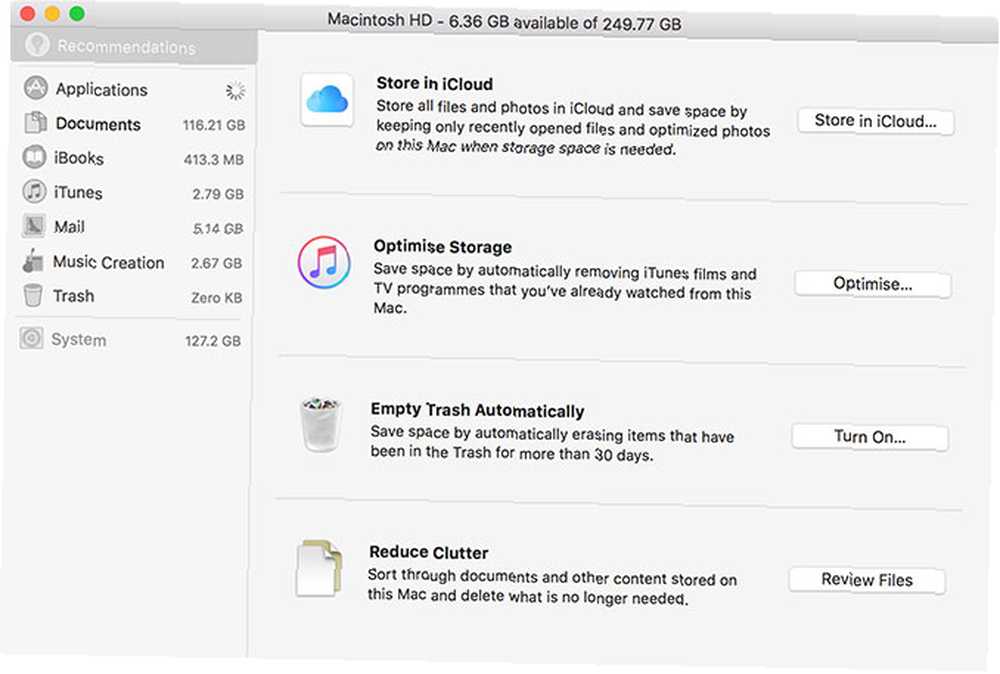Click the iCloud cloud icon
The image size is (1000, 674).
[327, 99]
